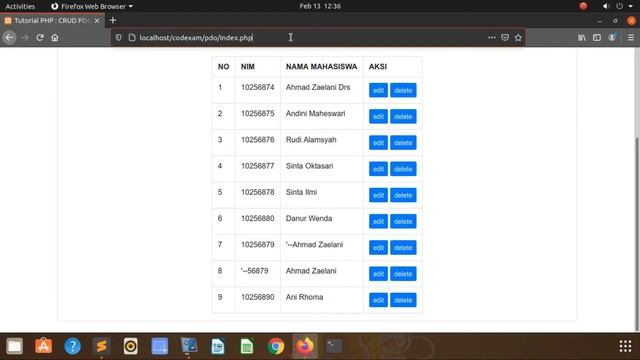Select the Tutorial PHP : CRUD tab
This screenshot has height=360, width=640.
[x=52, y=20]
